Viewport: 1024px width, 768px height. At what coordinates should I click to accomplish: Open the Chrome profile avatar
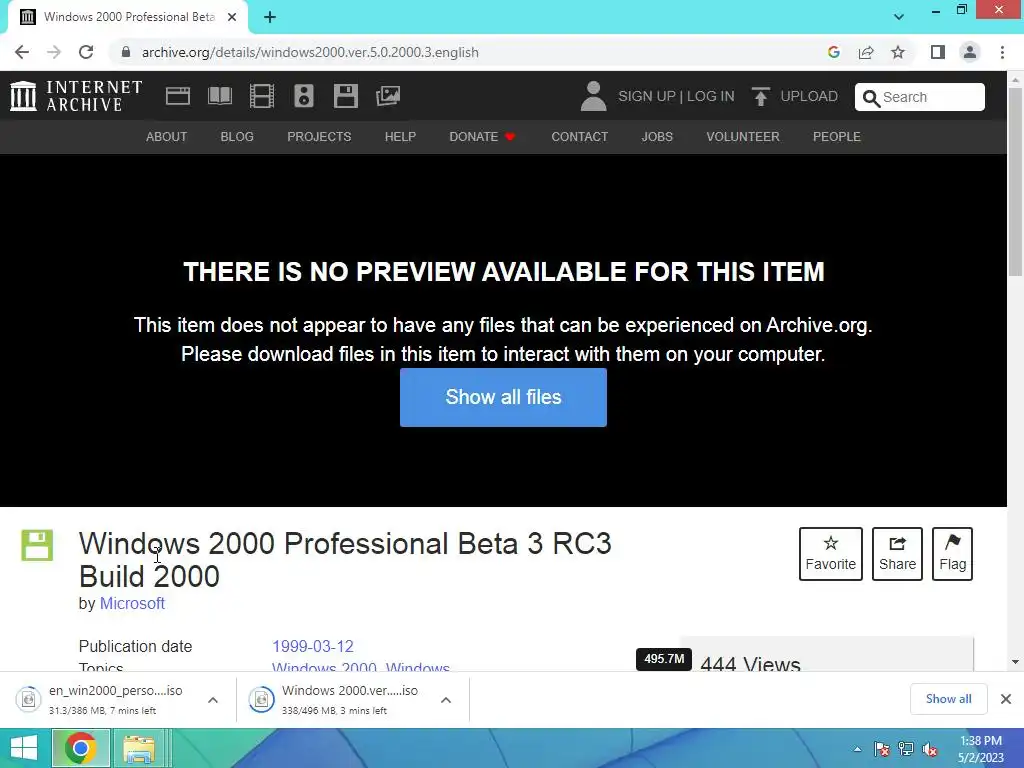[970, 52]
